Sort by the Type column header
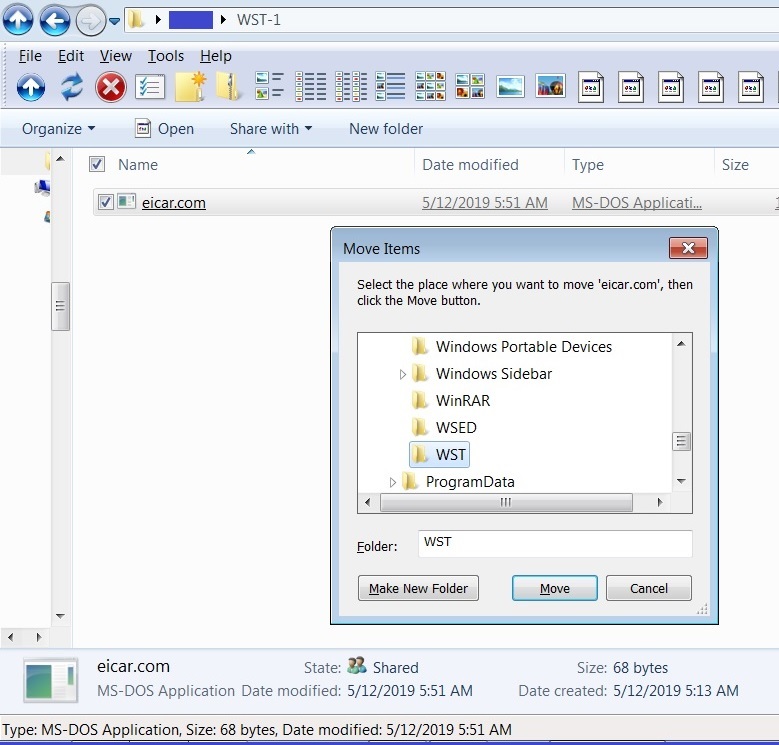The height and width of the screenshot is (745, 779). pos(588,164)
